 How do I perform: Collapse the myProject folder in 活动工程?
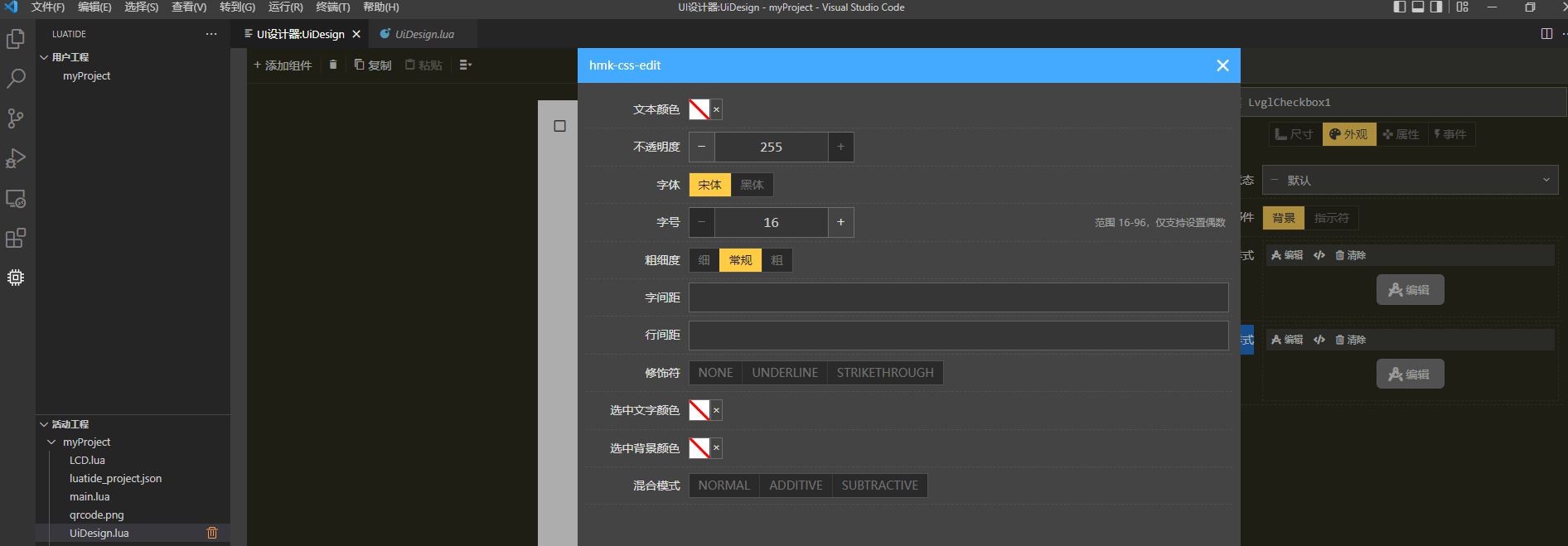click(x=52, y=442)
